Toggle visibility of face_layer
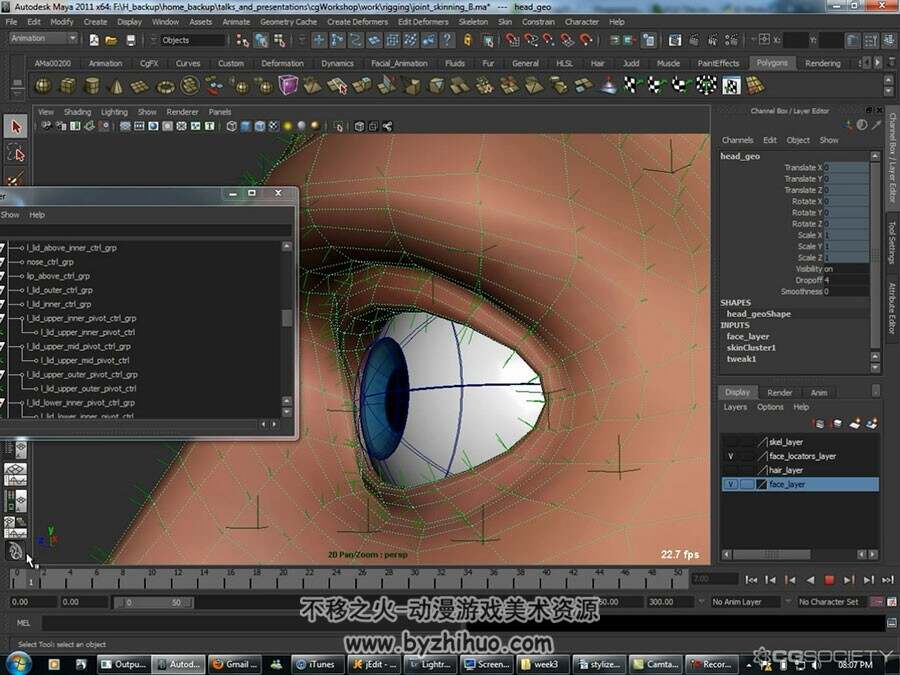 (730, 484)
